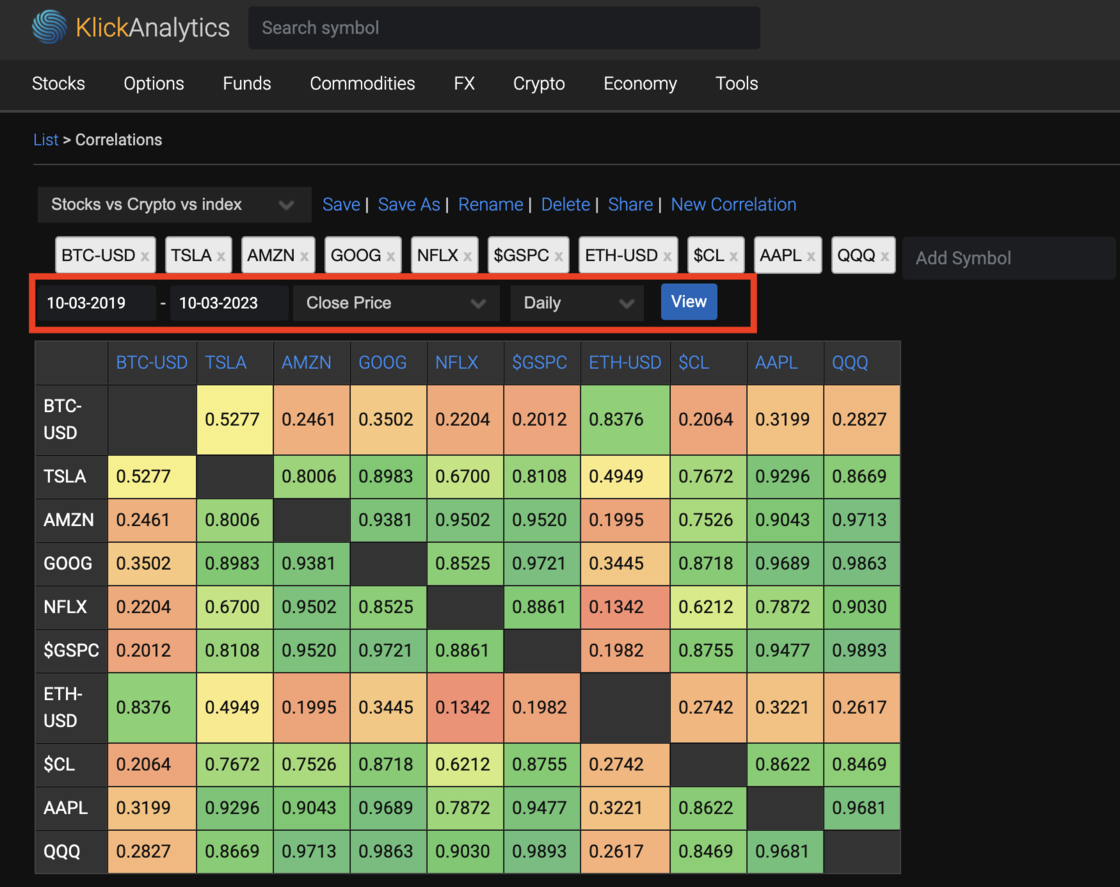The width and height of the screenshot is (1120, 887).
Task: Open the Funds menu
Action: (247, 84)
